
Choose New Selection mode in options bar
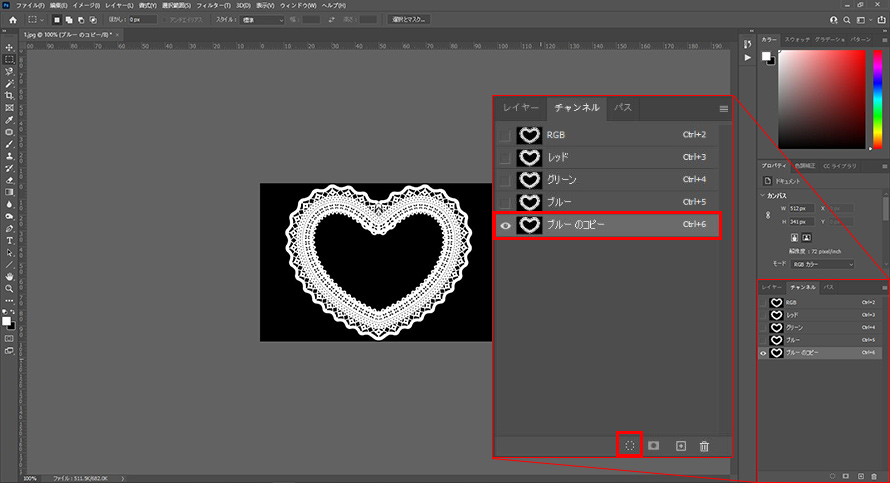(57, 20)
